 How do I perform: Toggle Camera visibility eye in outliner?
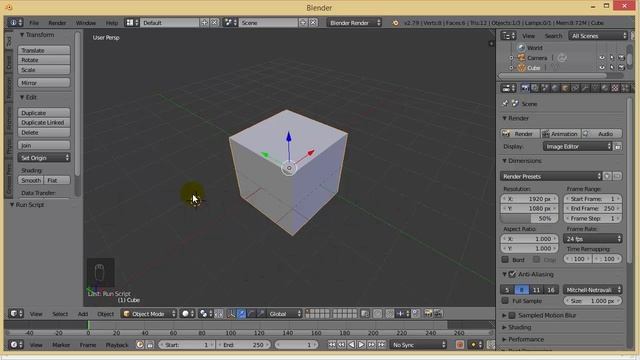point(602,58)
